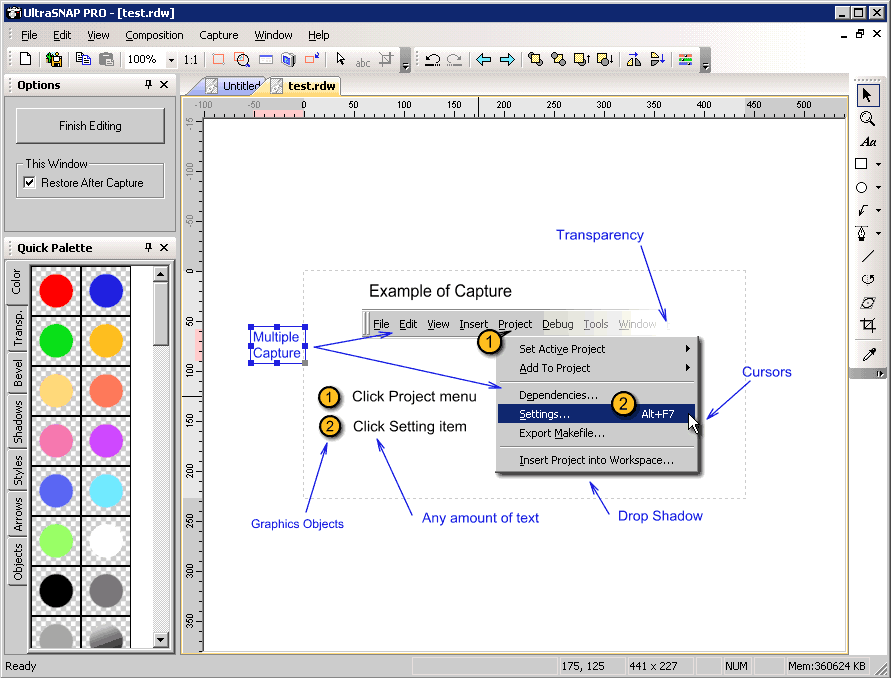Viewport: 891px width, 678px height.
Task: Click the cyan right arrow icon
Action: (507, 59)
